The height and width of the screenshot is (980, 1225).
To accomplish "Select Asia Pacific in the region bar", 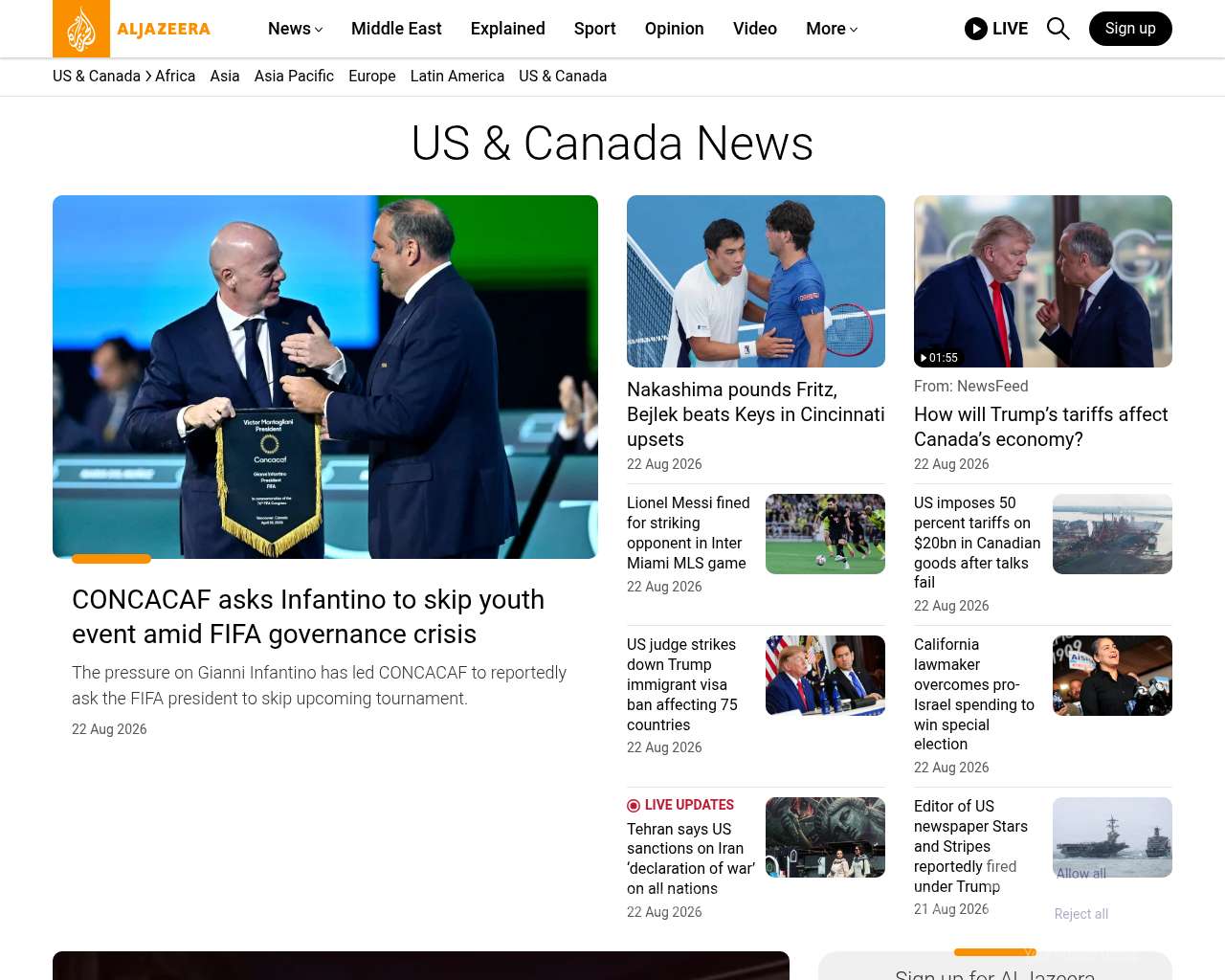I will click(294, 77).
